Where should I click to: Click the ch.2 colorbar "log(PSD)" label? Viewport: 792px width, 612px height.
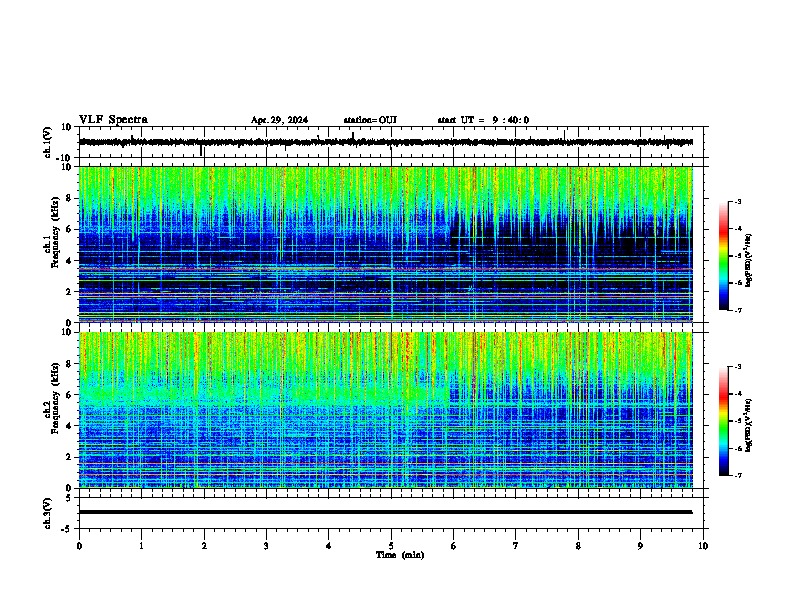pos(749,426)
